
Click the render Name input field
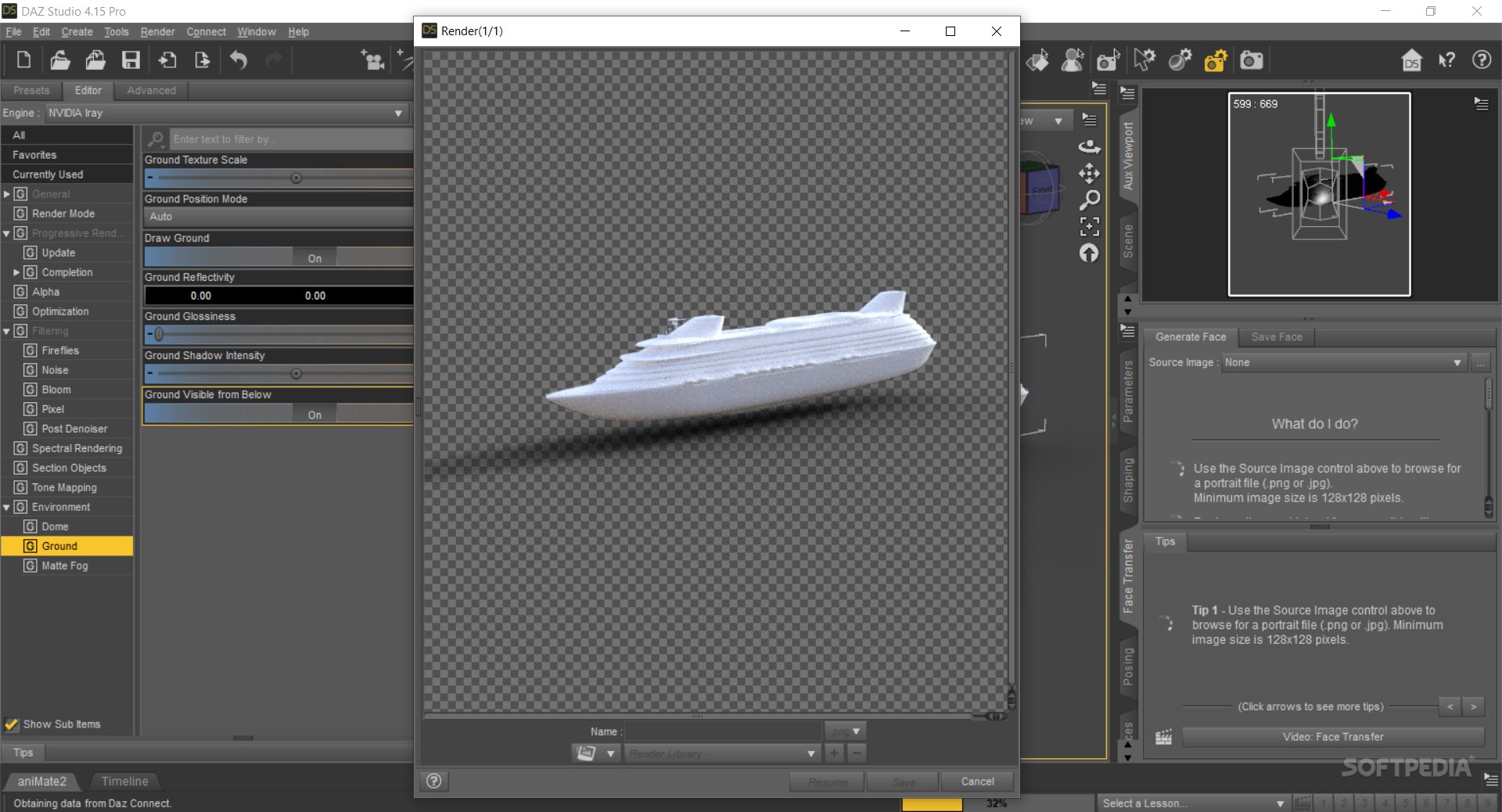(723, 731)
